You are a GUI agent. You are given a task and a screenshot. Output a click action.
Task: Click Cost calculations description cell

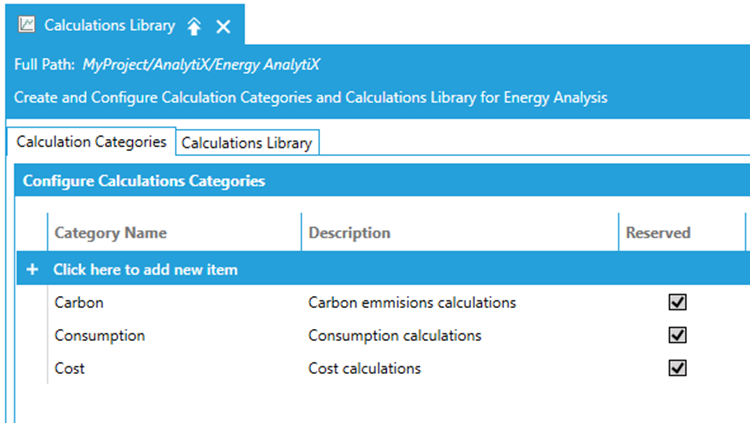[x=365, y=368]
